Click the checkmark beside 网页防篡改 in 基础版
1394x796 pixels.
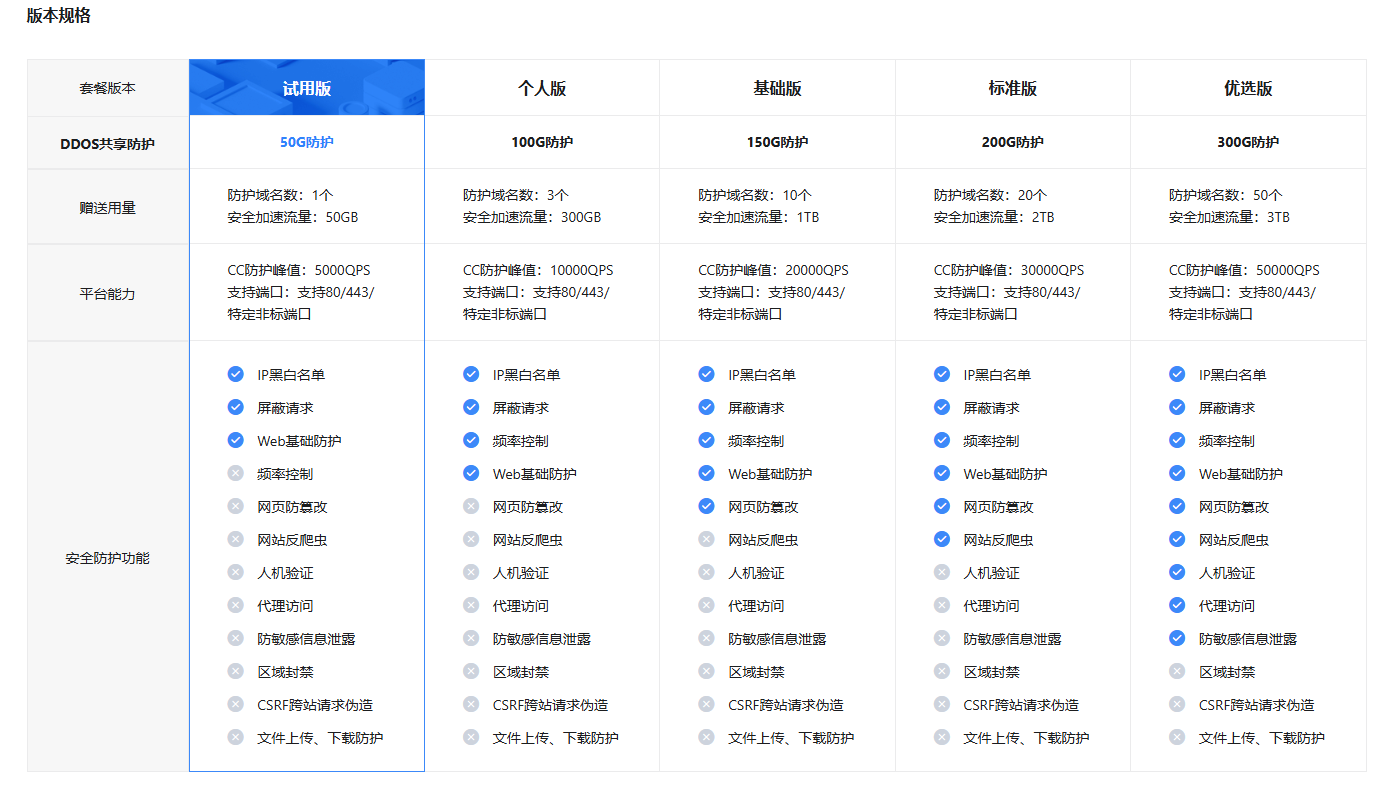pyautogui.click(x=706, y=506)
